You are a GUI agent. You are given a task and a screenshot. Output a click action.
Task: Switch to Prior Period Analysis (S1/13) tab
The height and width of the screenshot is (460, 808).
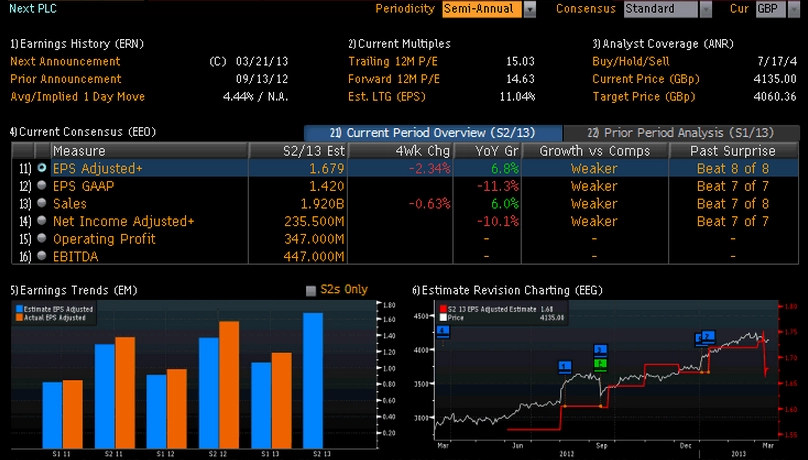point(681,133)
